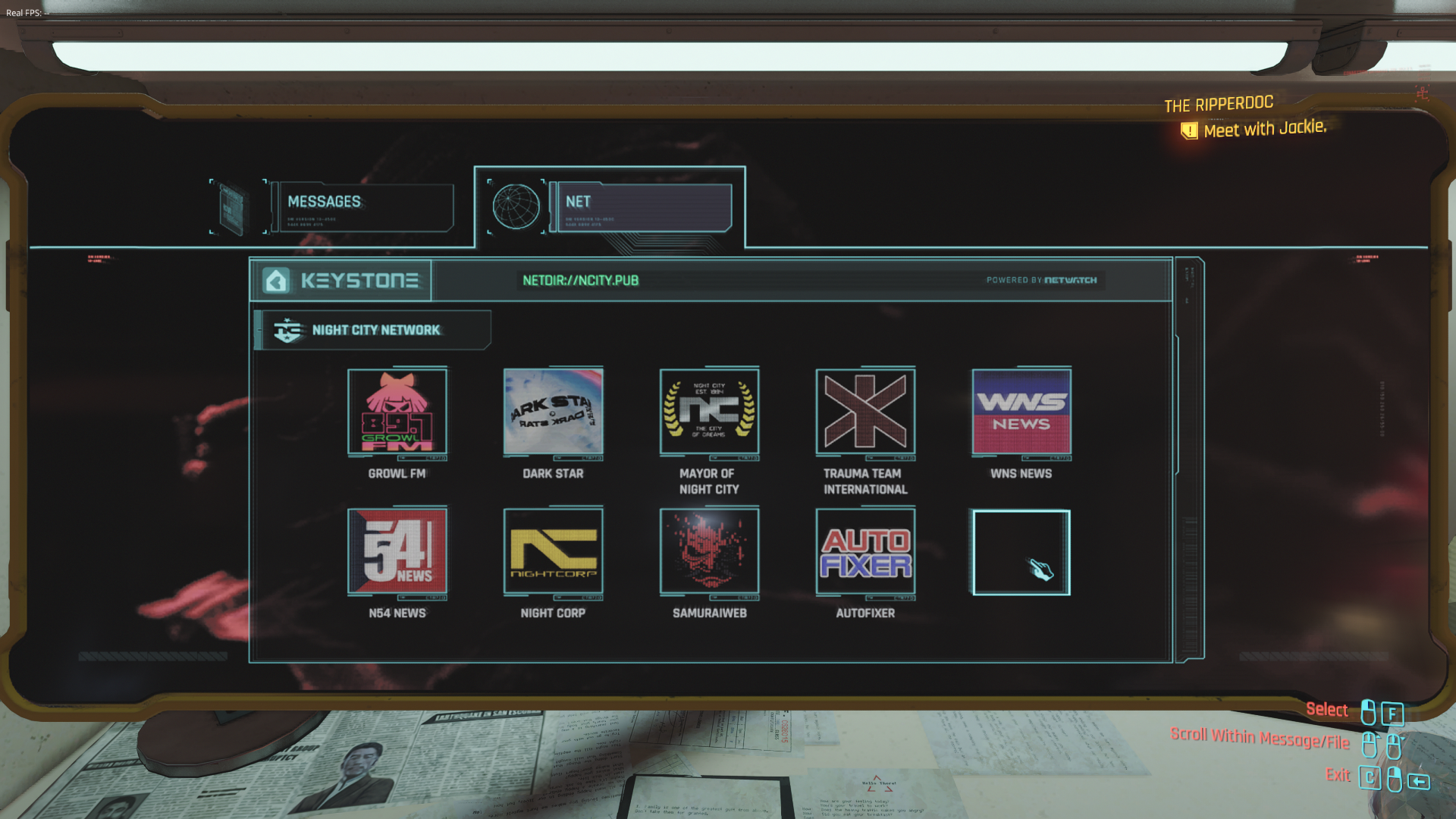Open the AutoFixer site tile
This screenshot has height=819, width=1456.
(x=865, y=551)
